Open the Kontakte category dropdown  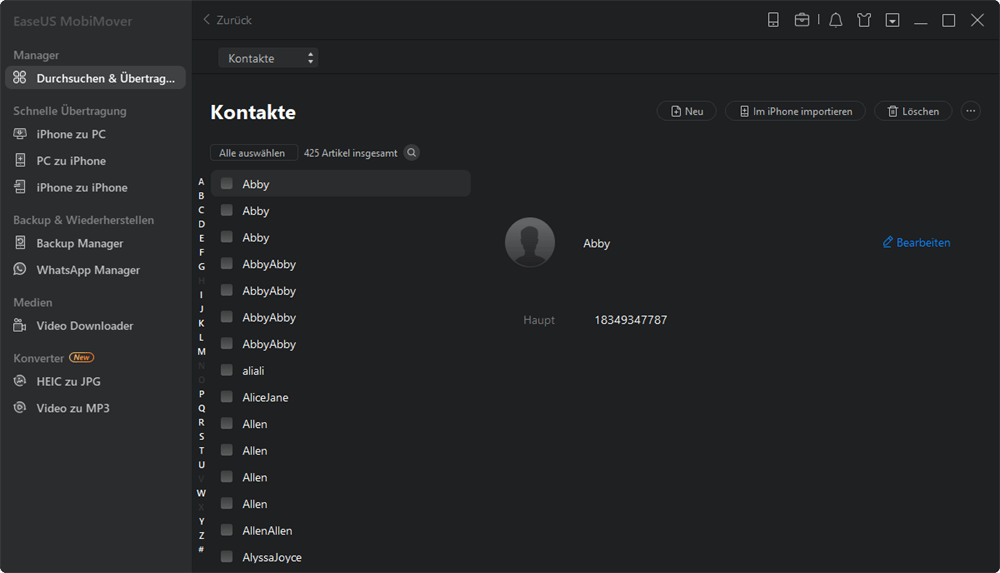[268, 58]
